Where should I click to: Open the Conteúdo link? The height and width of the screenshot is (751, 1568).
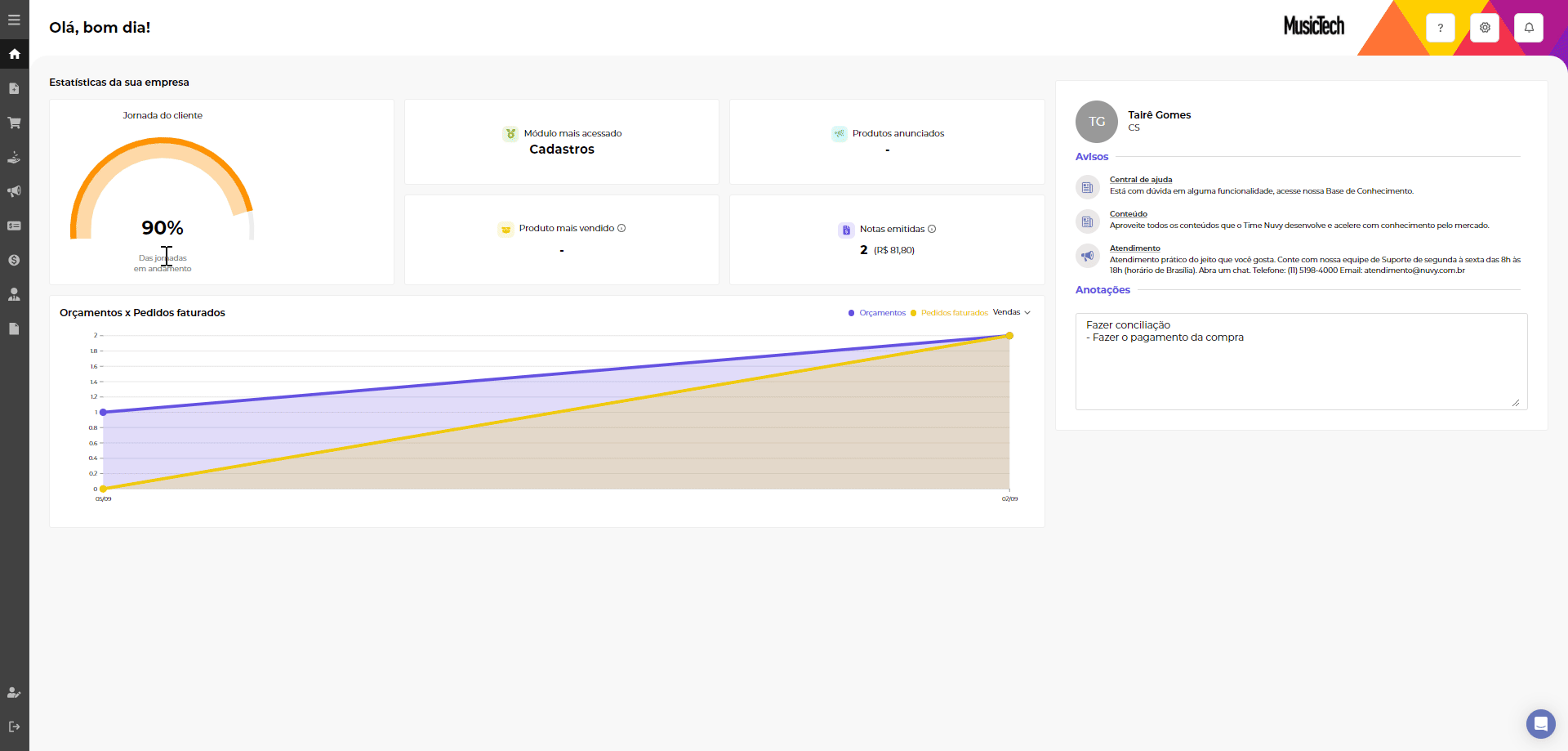tap(1128, 214)
